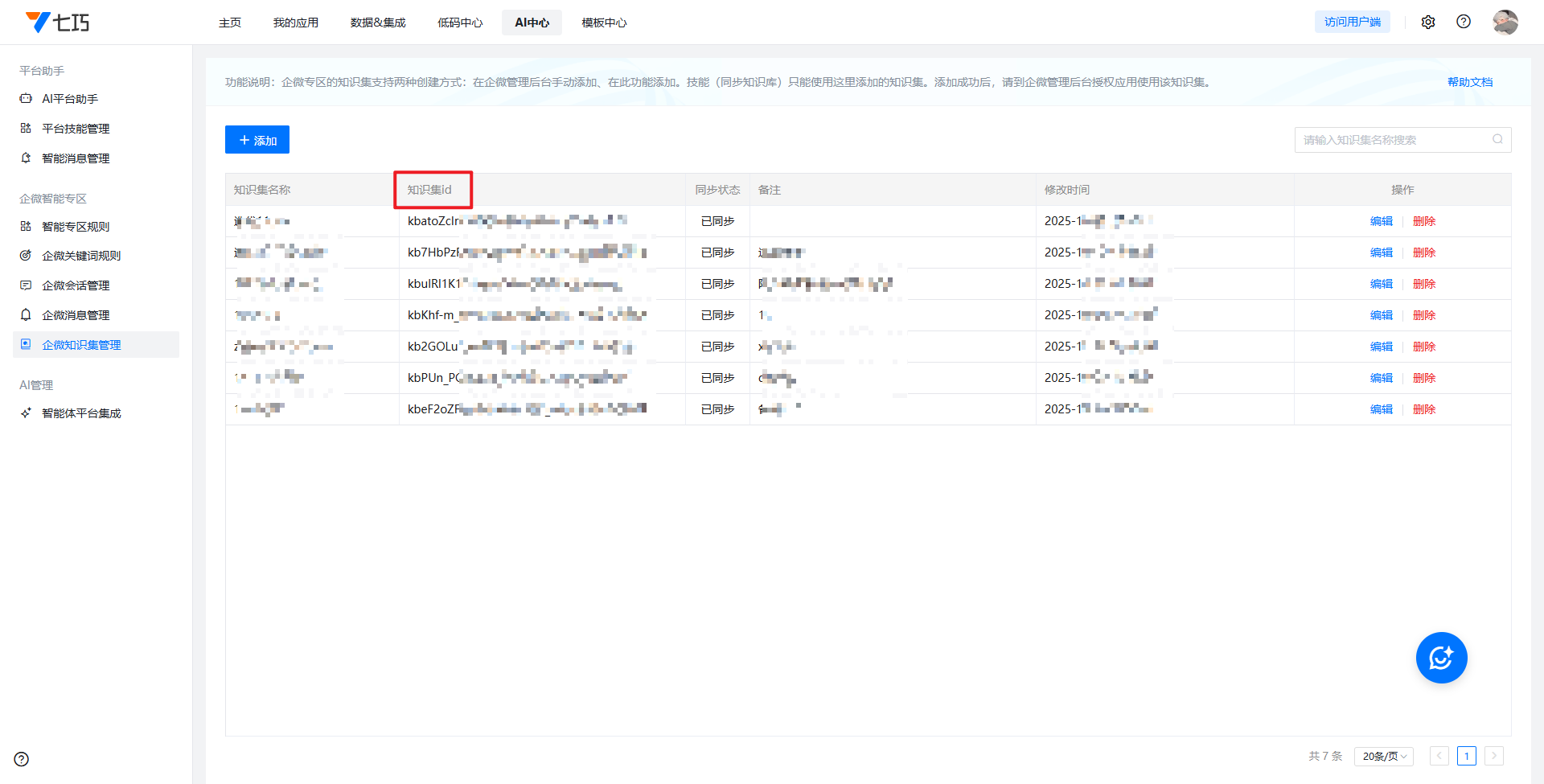
Task: Click the search magnifier icon
Action: [x=1497, y=140]
